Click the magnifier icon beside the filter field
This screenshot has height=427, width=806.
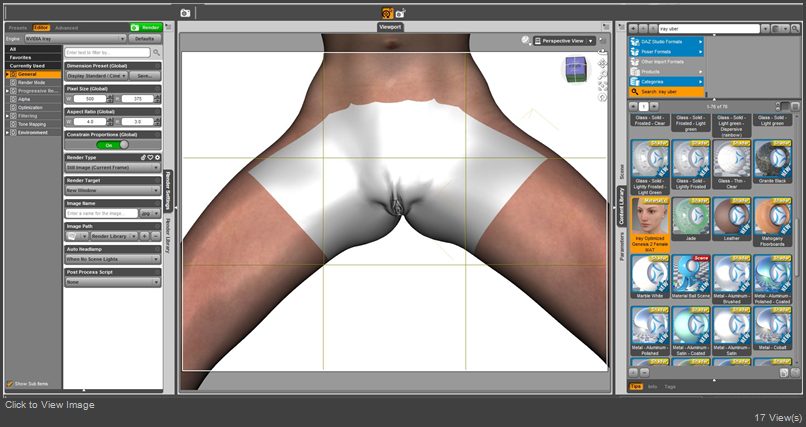tap(156, 52)
